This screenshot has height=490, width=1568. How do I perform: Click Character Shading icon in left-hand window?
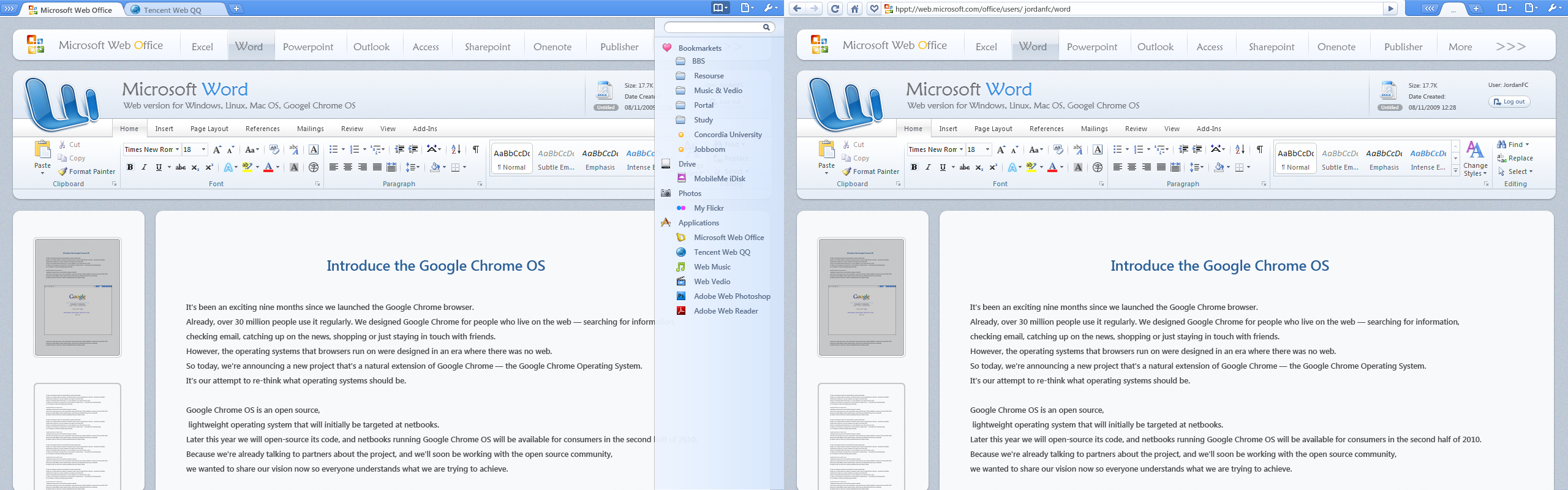point(294,167)
